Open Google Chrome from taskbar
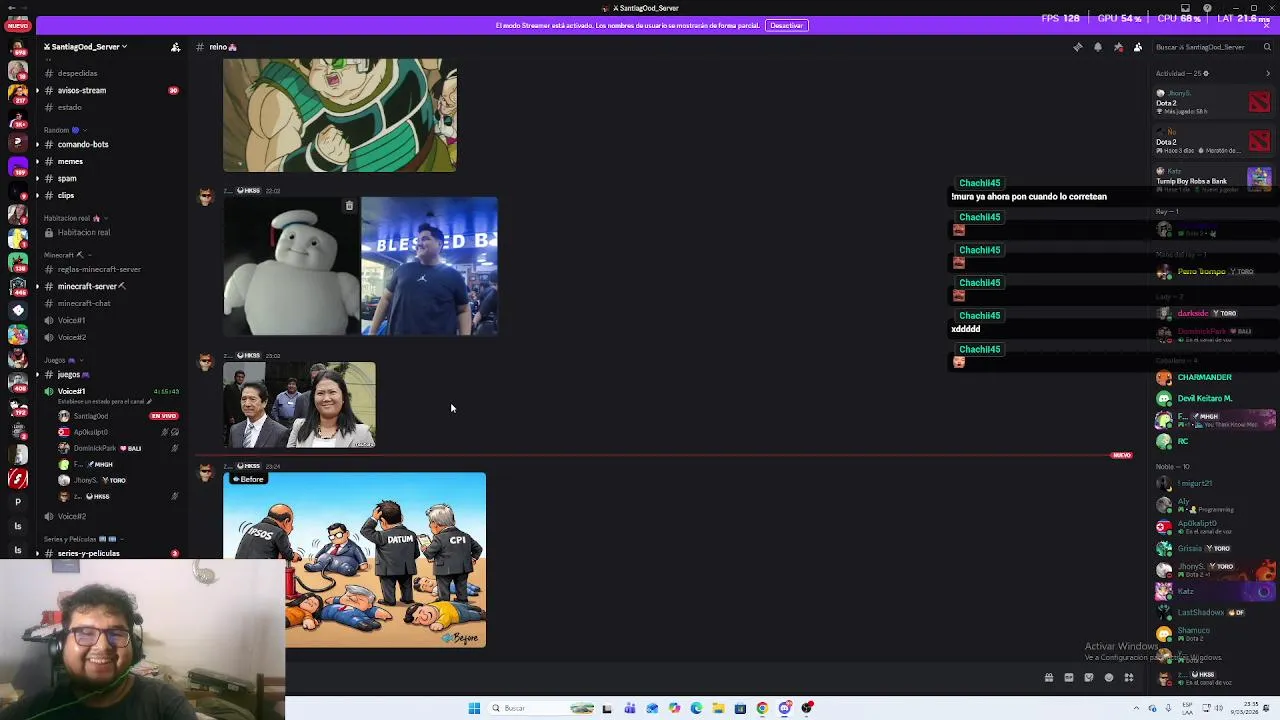This screenshot has width=1280, height=720. tap(762, 708)
